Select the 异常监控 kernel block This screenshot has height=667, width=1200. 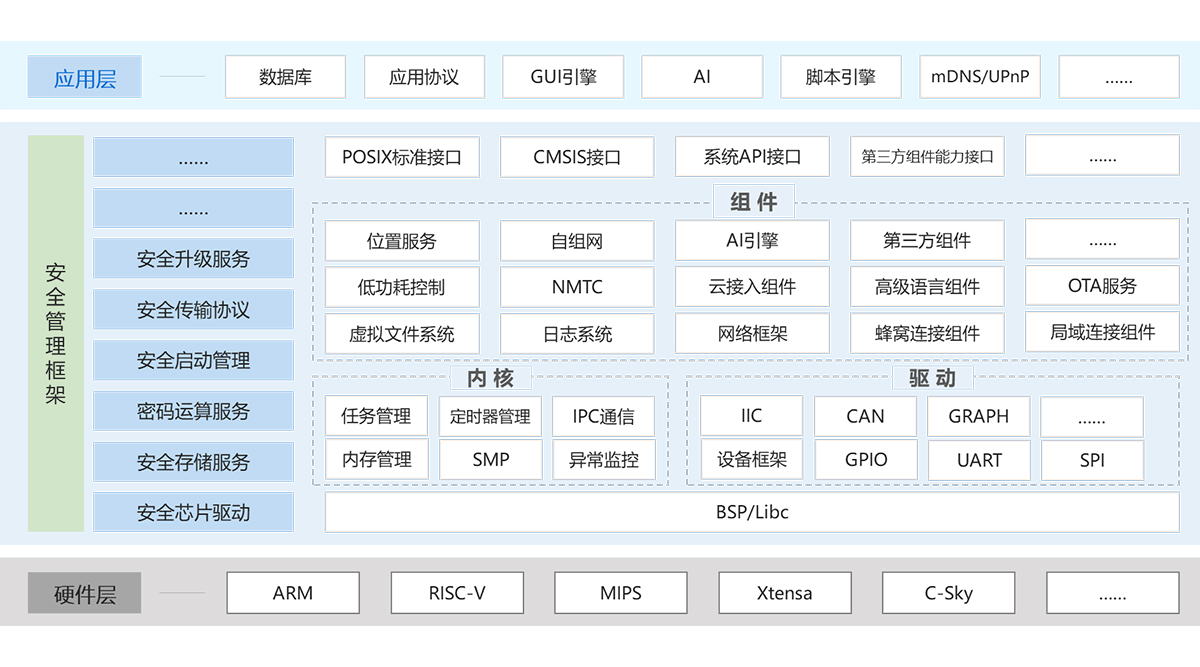point(603,460)
